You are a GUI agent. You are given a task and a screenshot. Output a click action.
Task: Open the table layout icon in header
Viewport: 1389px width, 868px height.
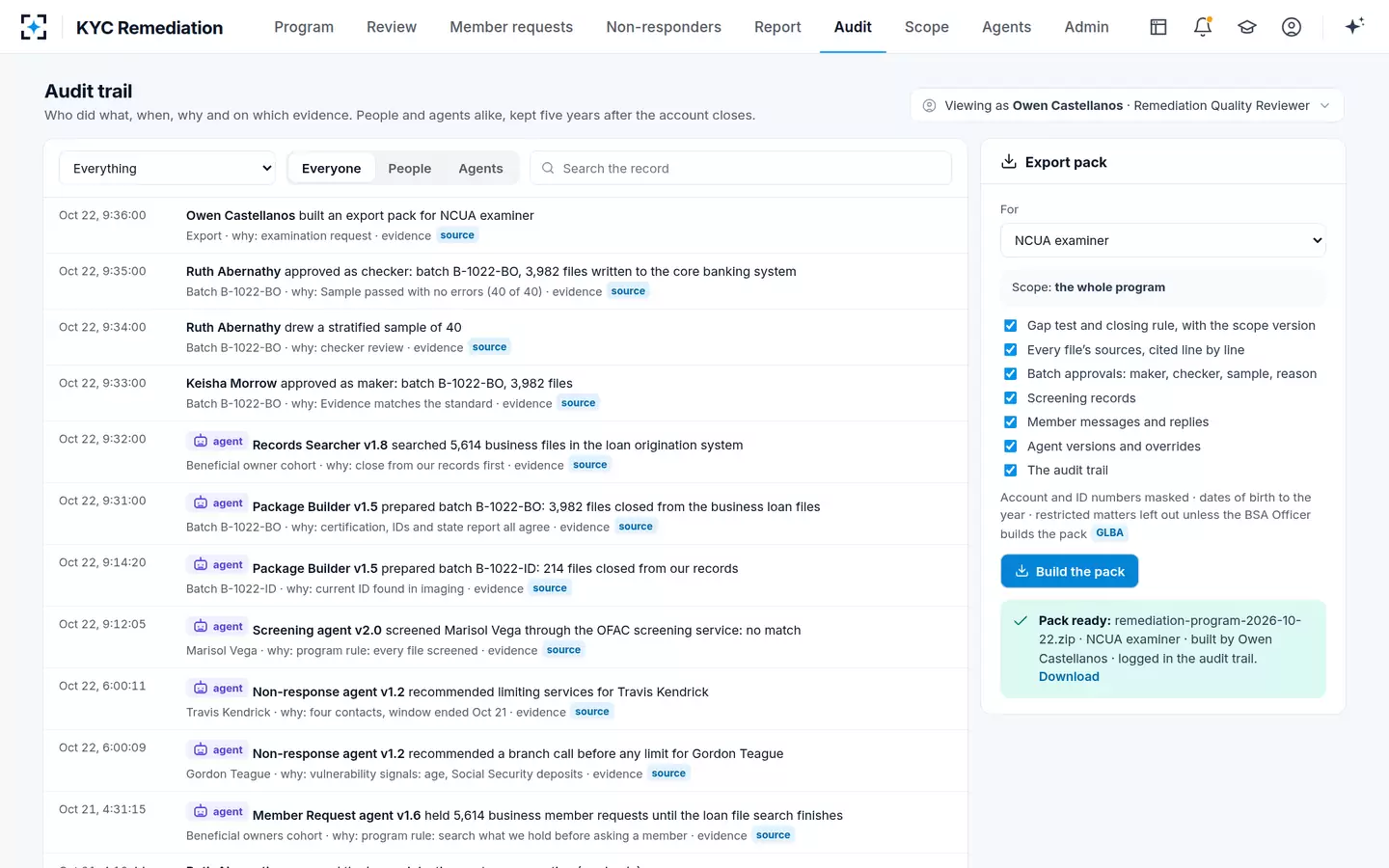[x=1158, y=27]
